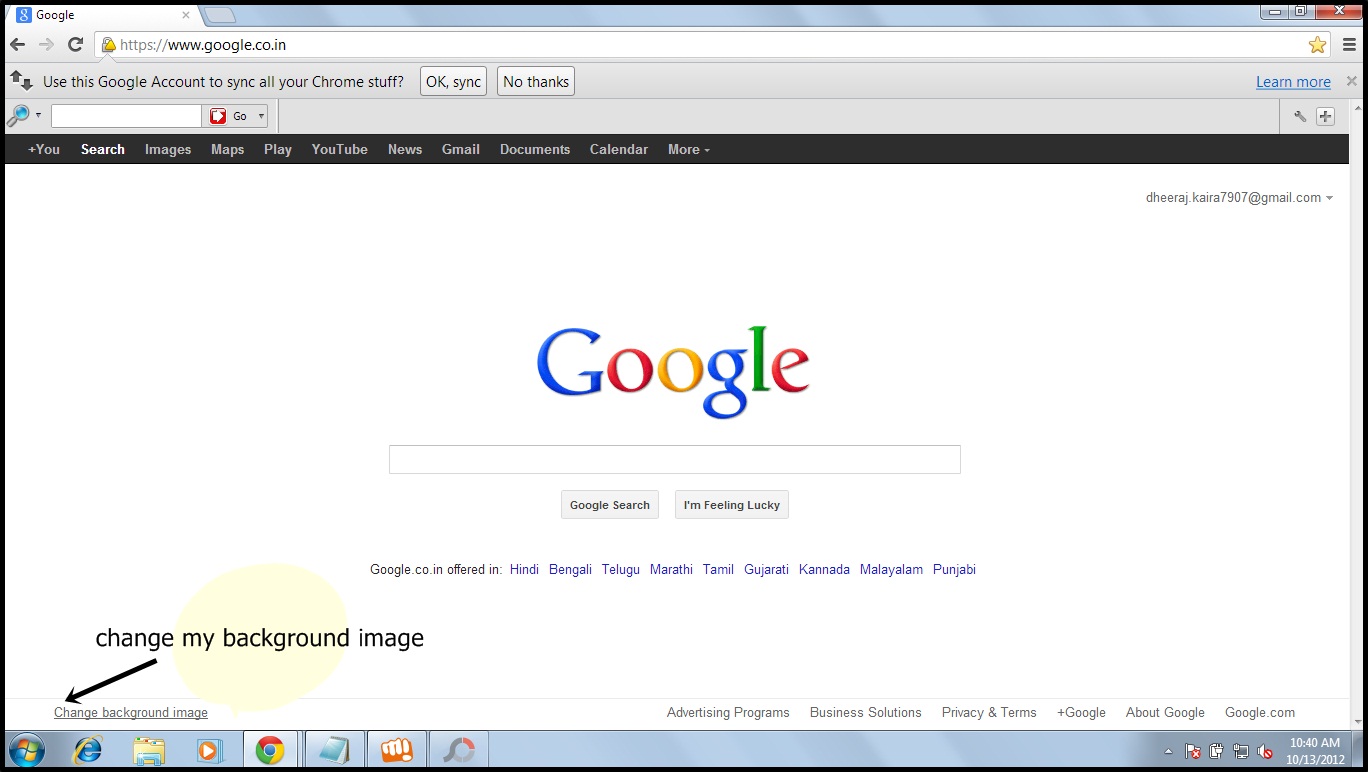
Task: Click the Change background image link
Action: [131, 713]
